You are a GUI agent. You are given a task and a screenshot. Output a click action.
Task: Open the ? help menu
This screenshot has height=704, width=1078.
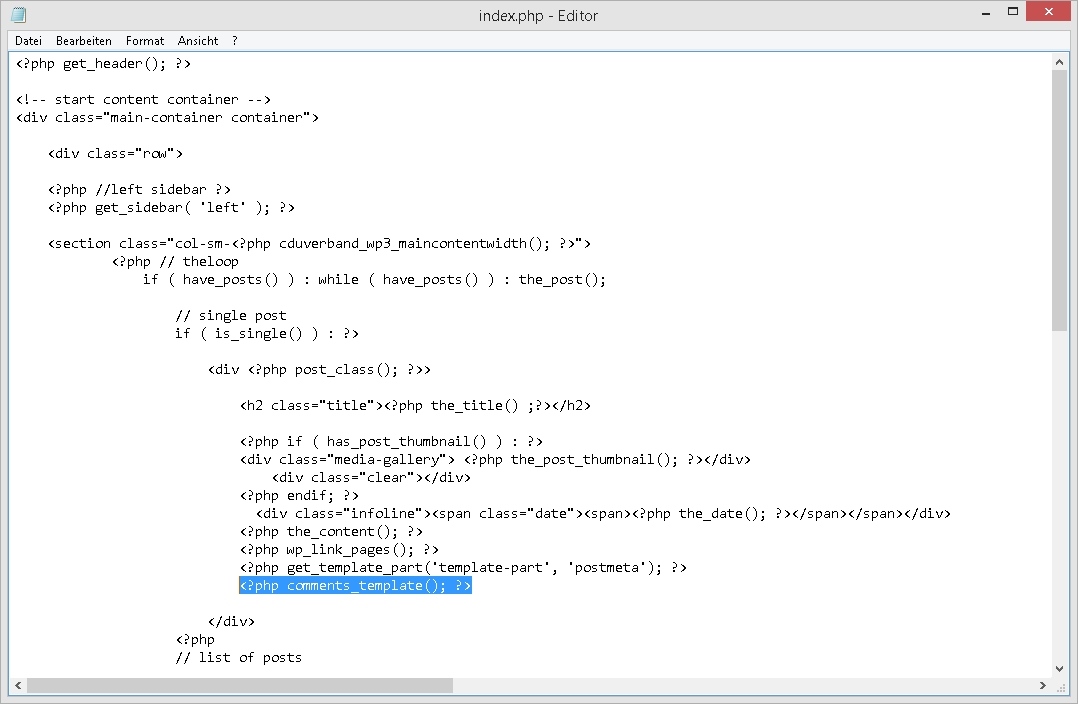pyautogui.click(x=235, y=41)
